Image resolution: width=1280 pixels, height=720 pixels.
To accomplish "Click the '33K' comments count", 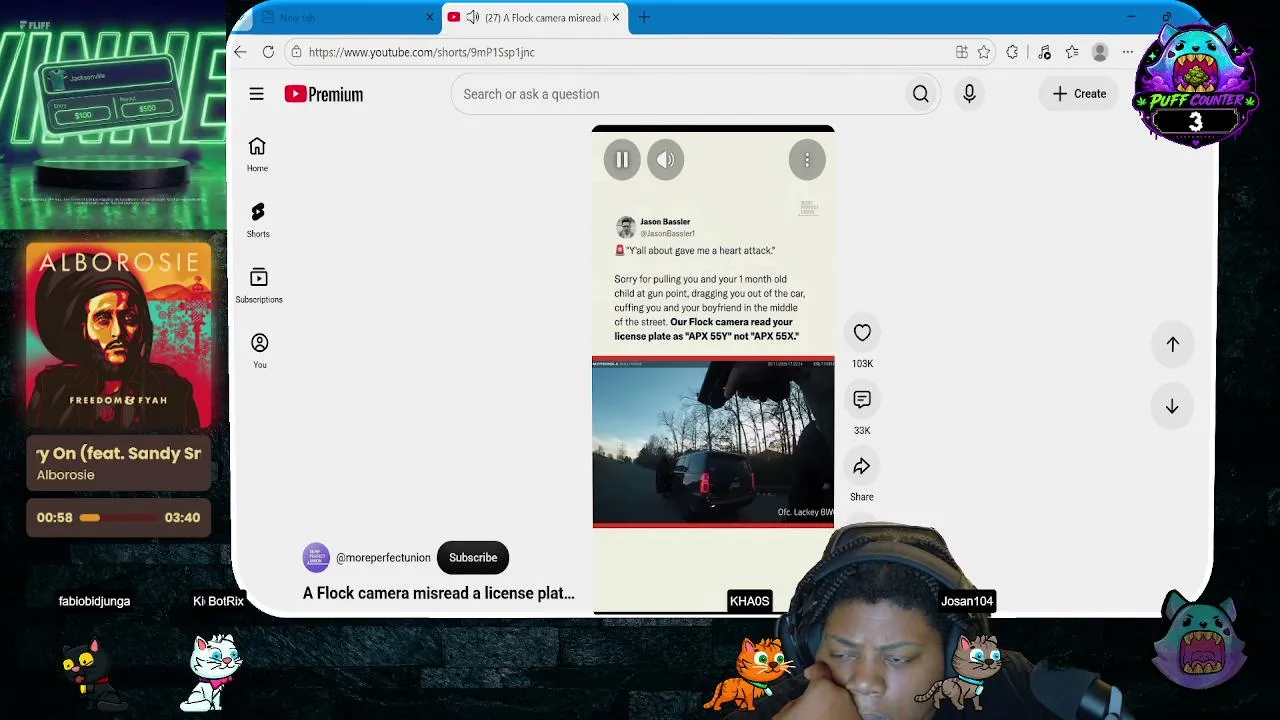I will (x=862, y=431).
